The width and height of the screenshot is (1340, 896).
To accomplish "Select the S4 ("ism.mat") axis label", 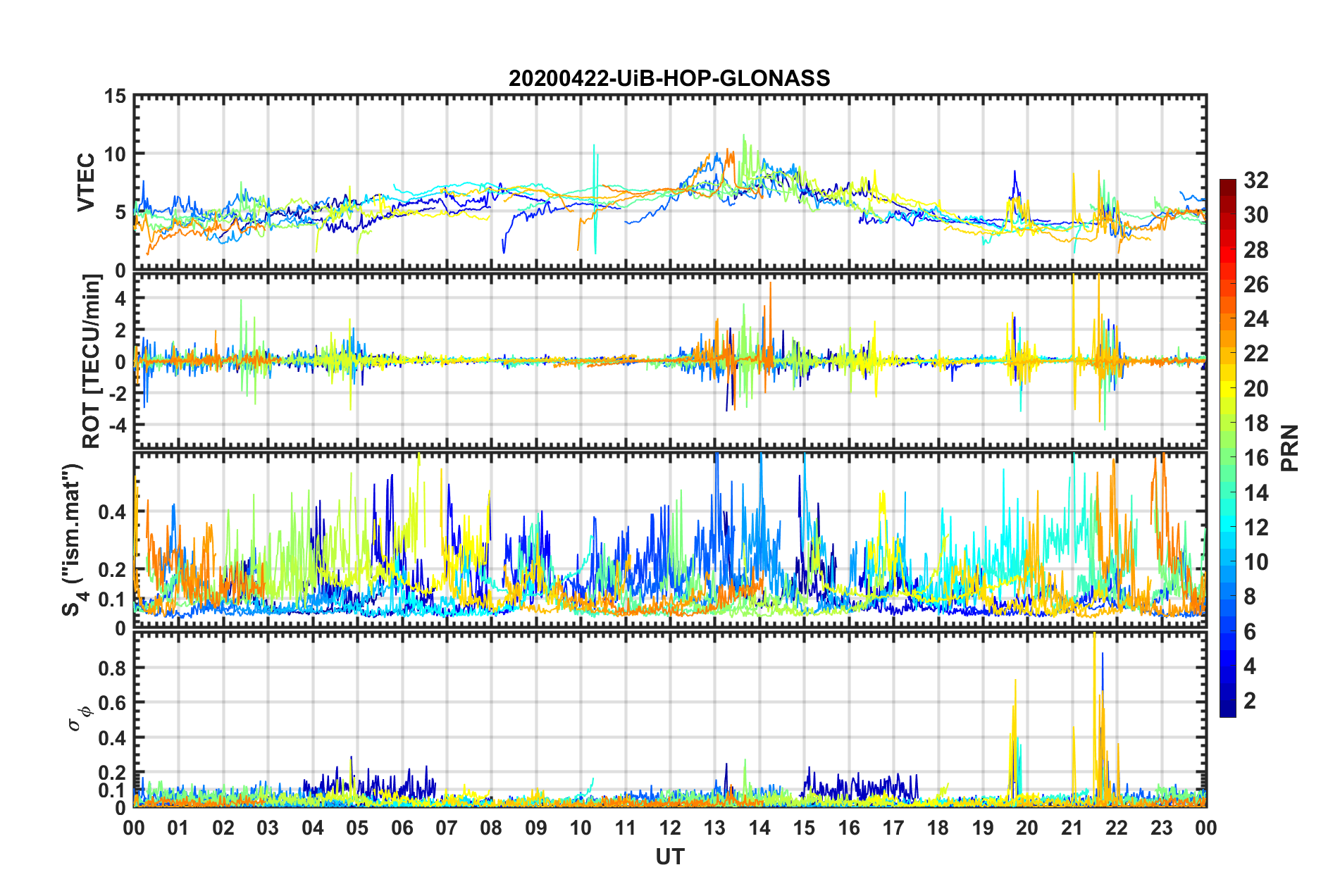I will click(x=73, y=540).
